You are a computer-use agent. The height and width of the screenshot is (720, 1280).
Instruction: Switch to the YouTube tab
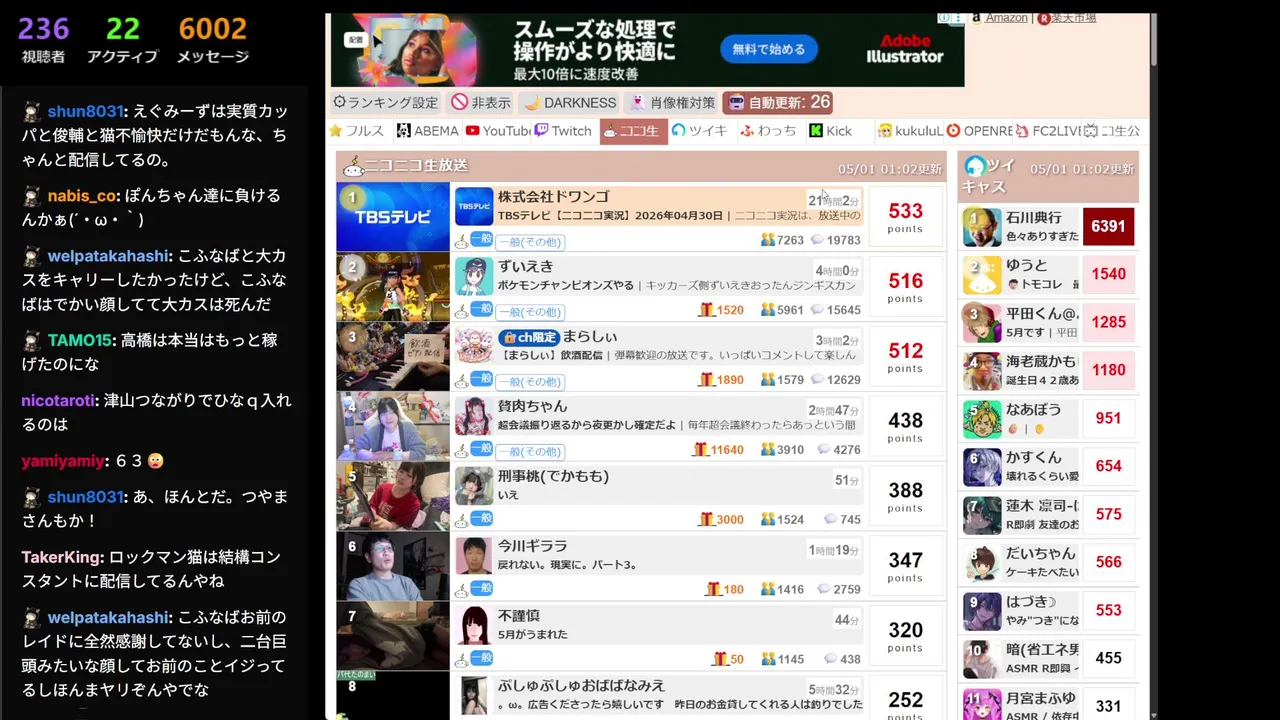497,131
